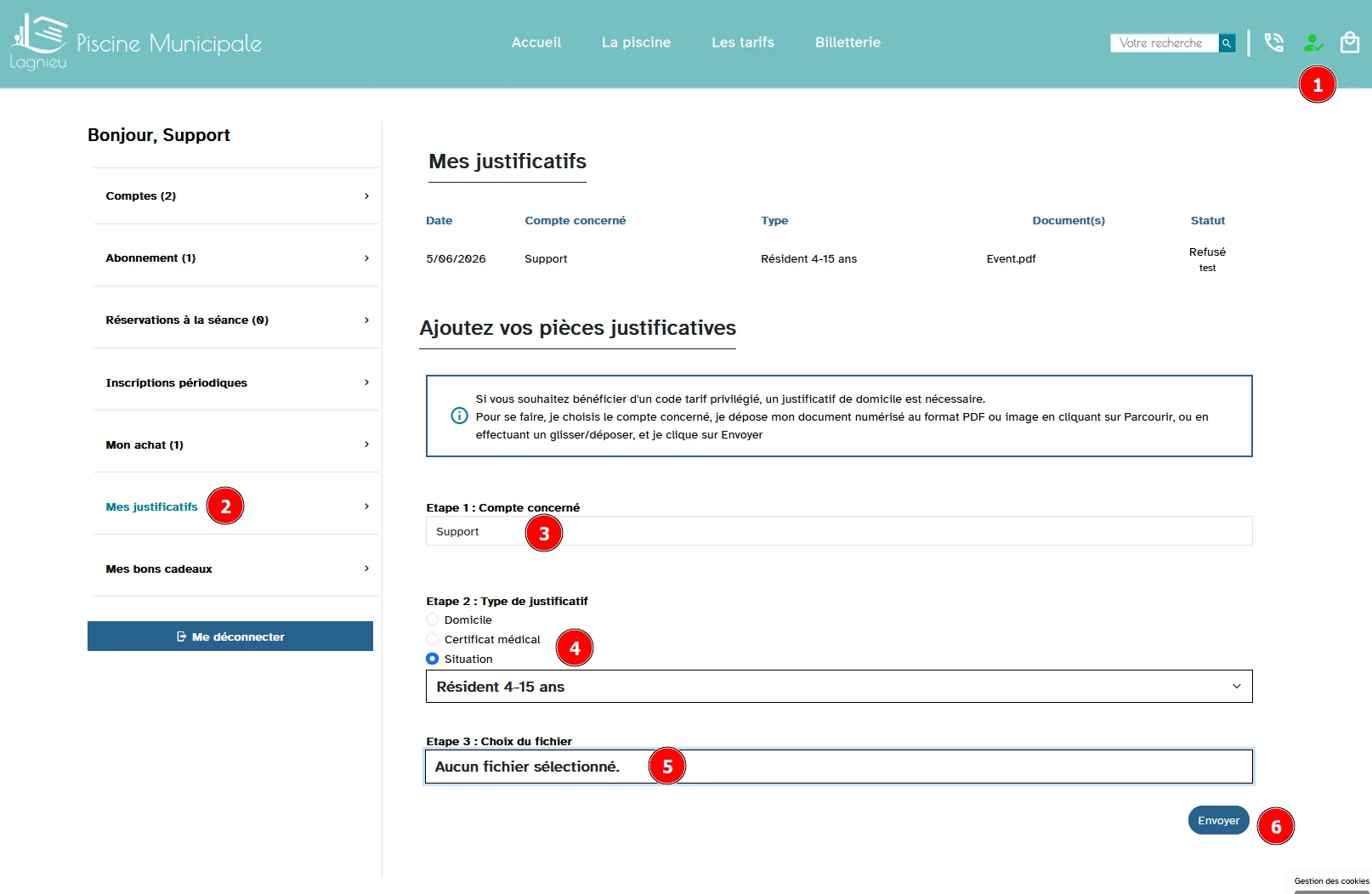Select the Situation radio button
Screen dimensions: 1372x894
click(x=433, y=659)
